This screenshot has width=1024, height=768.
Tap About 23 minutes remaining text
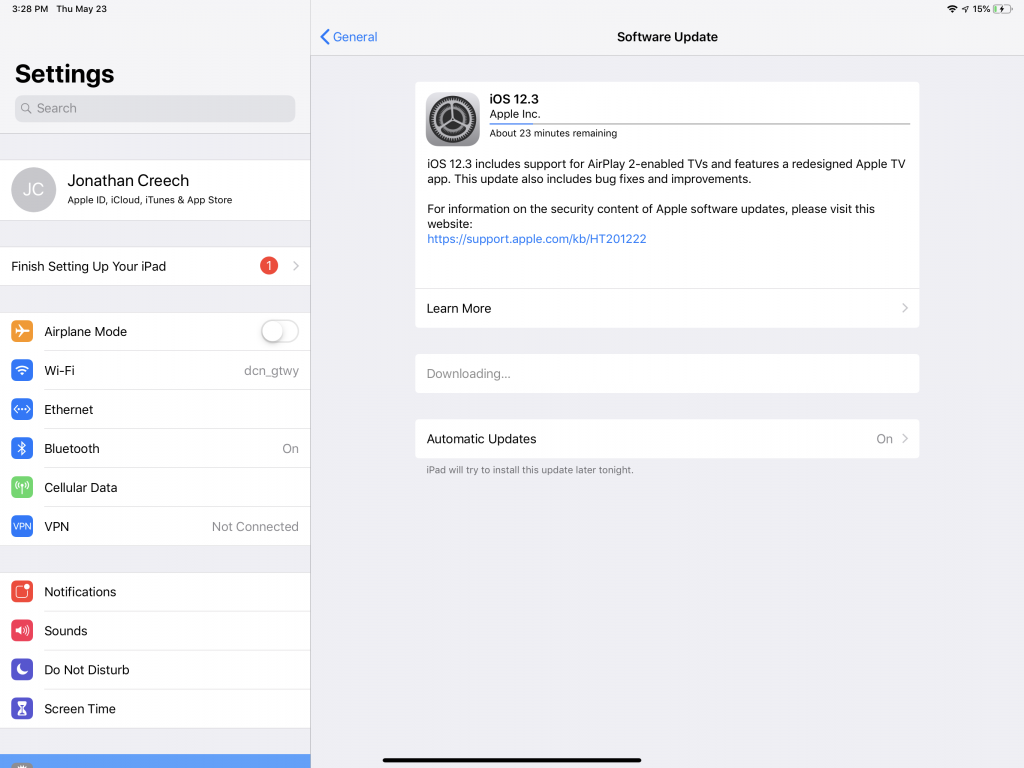pyautogui.click(x=553, y=133)
